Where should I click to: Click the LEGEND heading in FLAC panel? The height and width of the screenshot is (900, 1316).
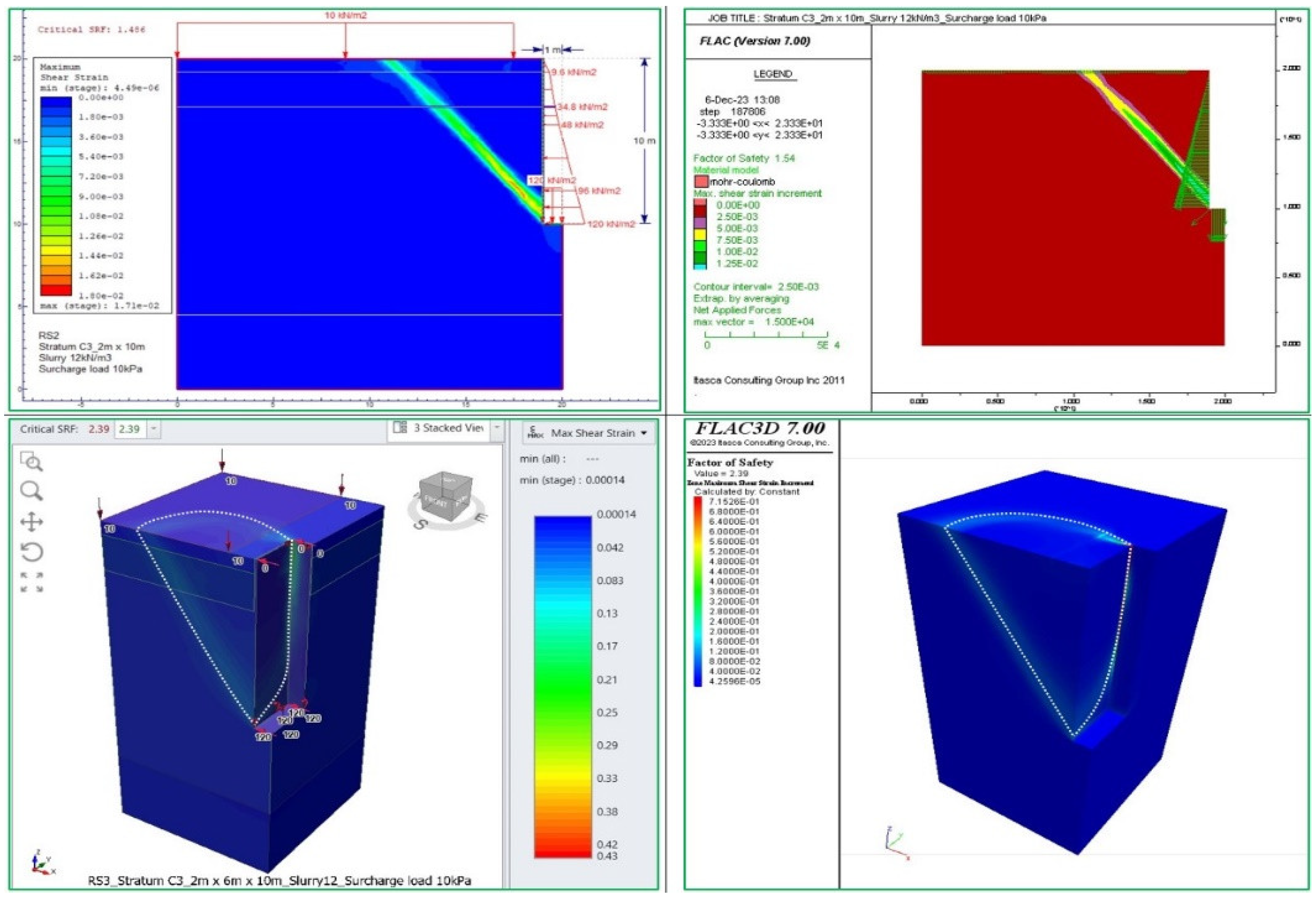(x=773, y=74)
